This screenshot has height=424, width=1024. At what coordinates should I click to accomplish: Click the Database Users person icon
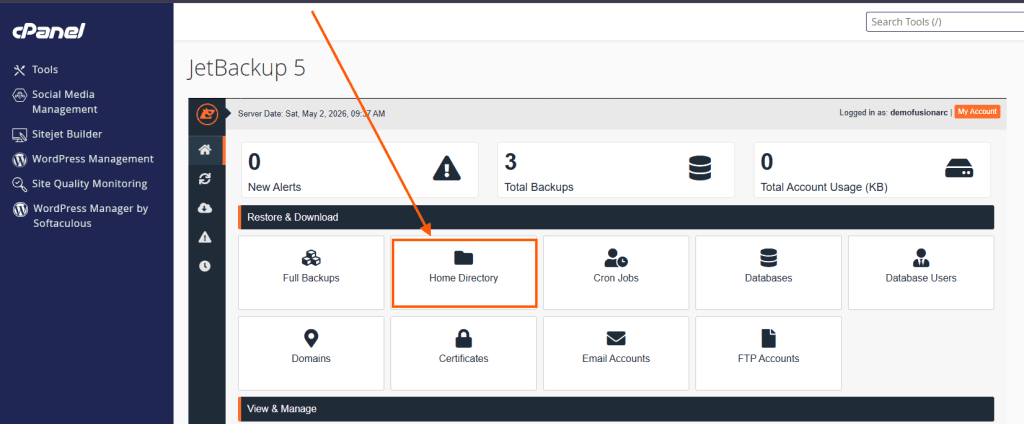(x=921, y=257)
